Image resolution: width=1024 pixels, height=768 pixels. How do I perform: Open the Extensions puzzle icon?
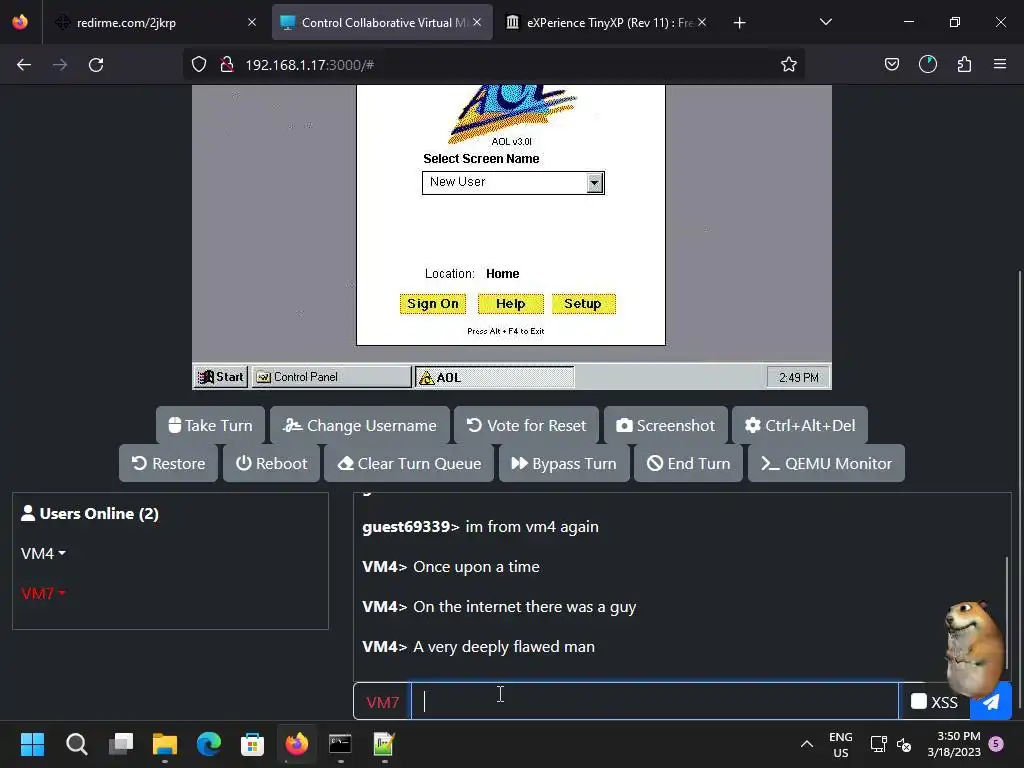[x=964, y=64]
